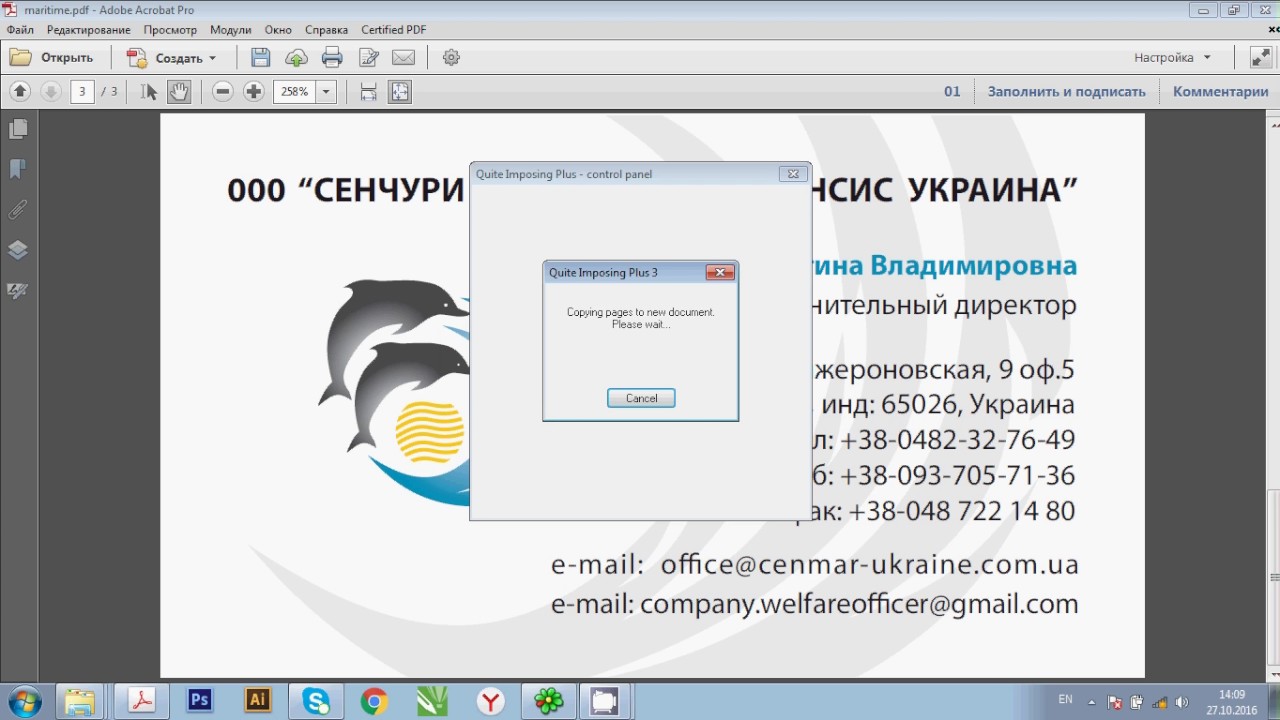1280x720 pixels.
Task: Open the Модули menu
Action: (230, 30)
